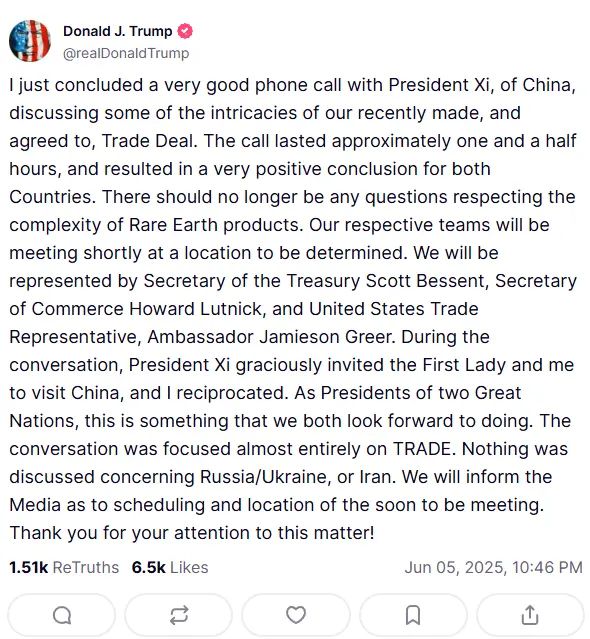
Task: Click the Jun 05, 2025 timestamp
Action: 493,567
